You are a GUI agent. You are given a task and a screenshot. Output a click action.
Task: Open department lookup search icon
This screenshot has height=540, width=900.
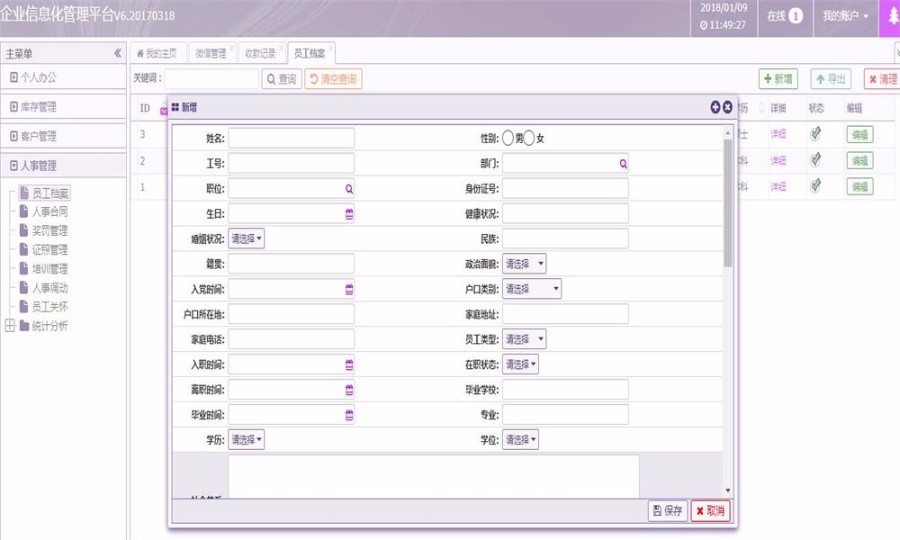[623, 164]
